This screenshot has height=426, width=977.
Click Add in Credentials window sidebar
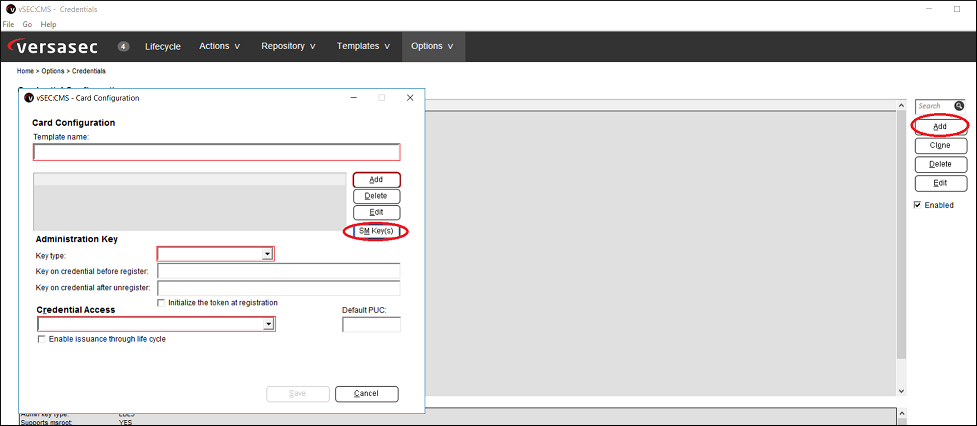940,126
